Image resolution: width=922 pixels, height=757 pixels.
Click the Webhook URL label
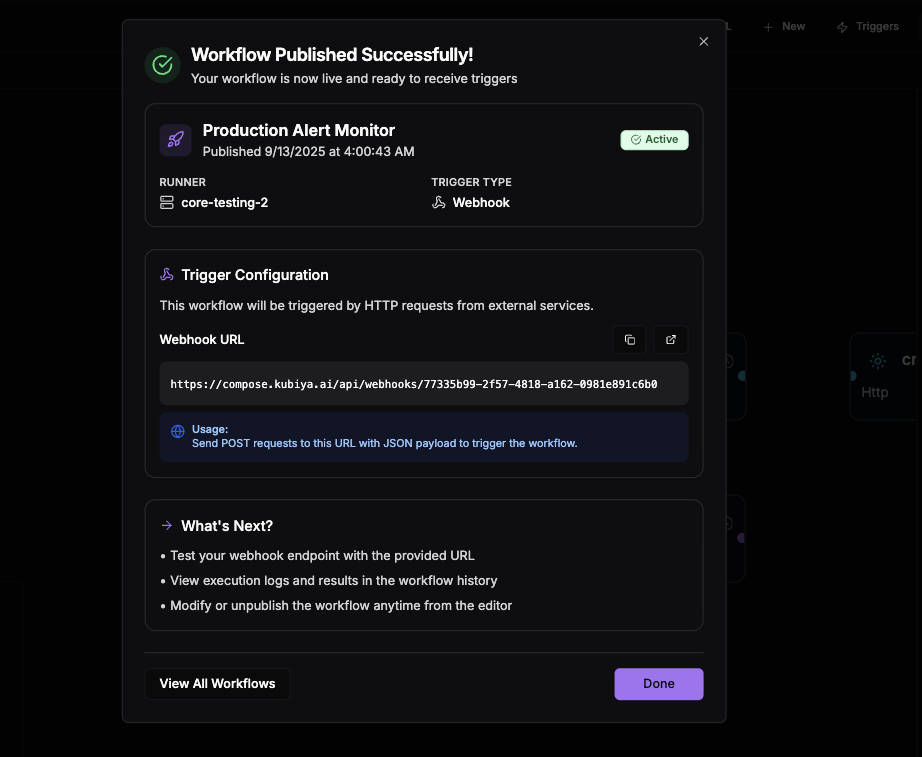pos(202,339)
